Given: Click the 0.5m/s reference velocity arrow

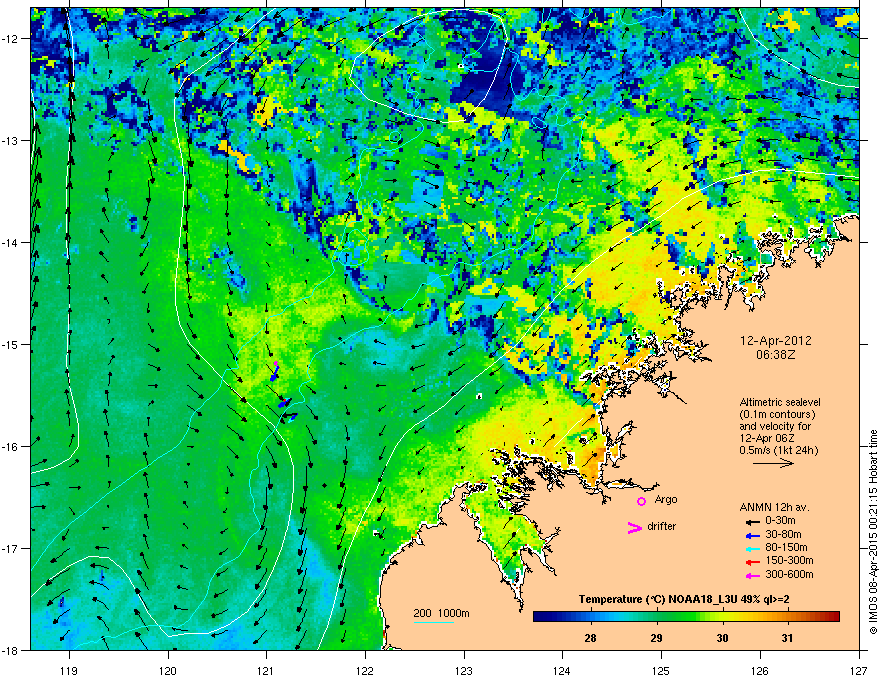Looking at the screenshot, I should 773,463.
